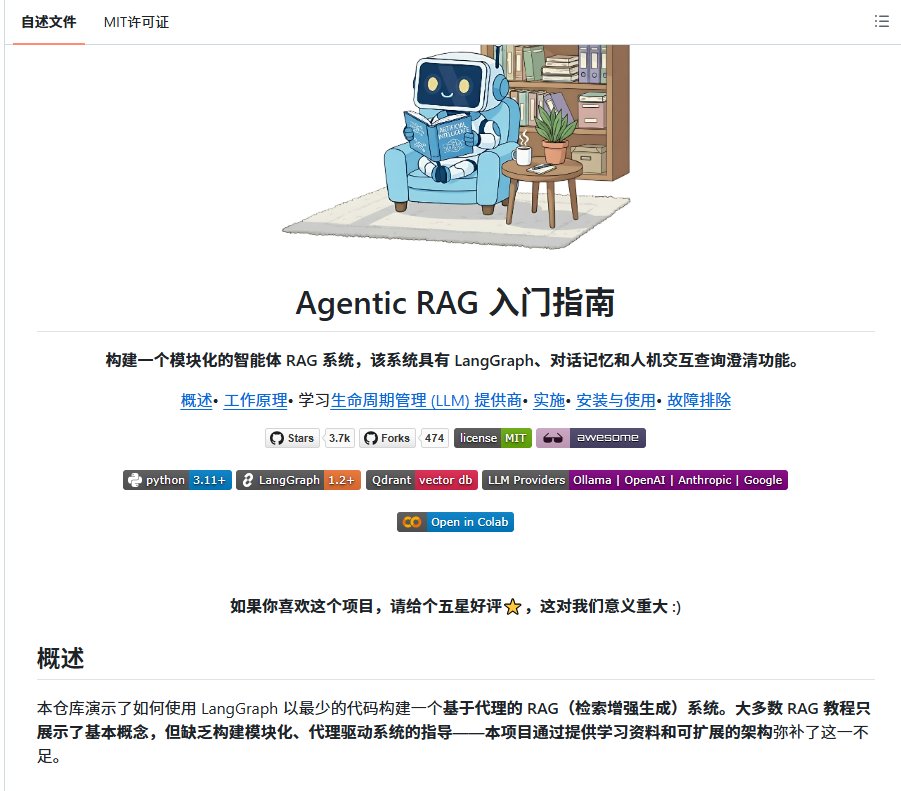The height and width of the screenshot is (791, 901).
Task: Click the GitHub Forks badge
Action: [x=388, y=438]
